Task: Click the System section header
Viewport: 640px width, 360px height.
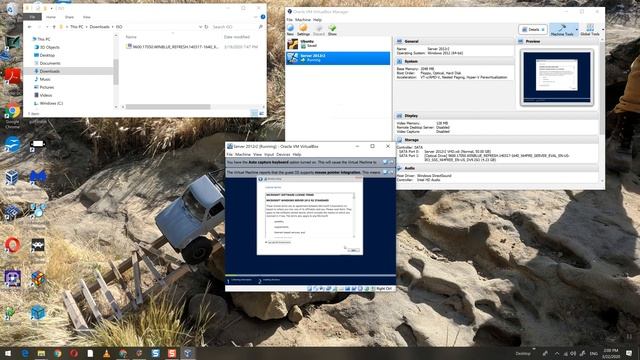Action: (454, 61)
